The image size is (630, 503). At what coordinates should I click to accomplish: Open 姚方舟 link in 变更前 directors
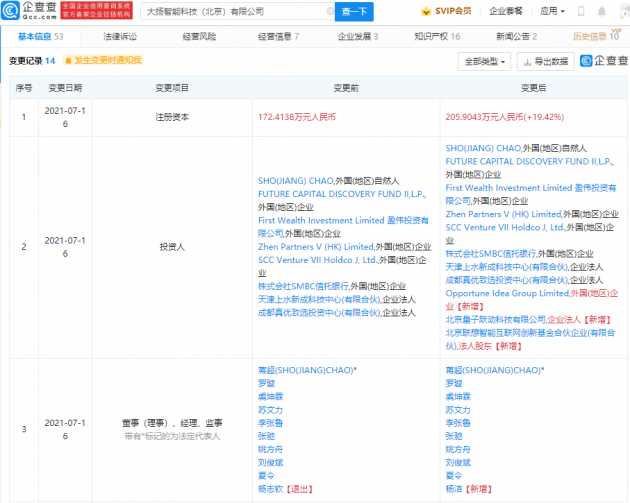(x=270, y=450)
